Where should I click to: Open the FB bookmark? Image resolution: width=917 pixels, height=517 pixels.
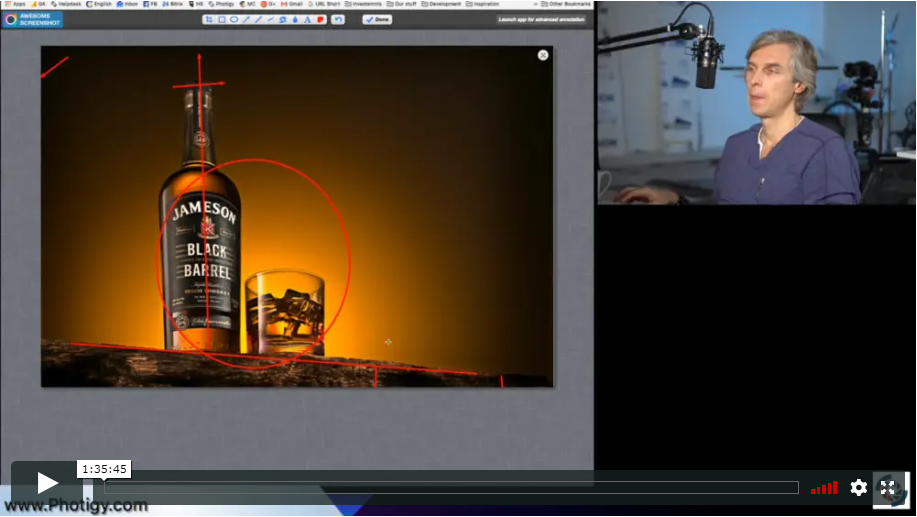(x=150, y=4)
